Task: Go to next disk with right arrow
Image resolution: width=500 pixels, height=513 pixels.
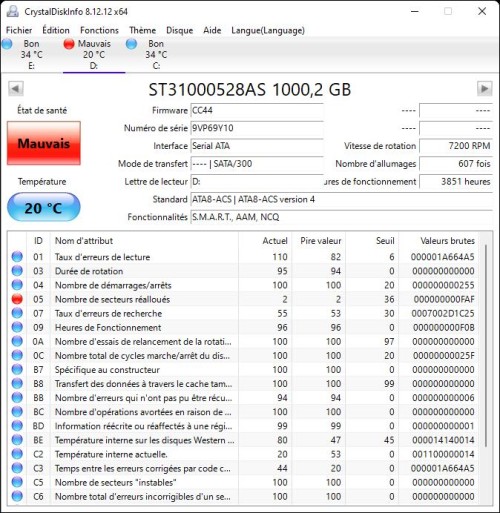Action: [484, 89]
